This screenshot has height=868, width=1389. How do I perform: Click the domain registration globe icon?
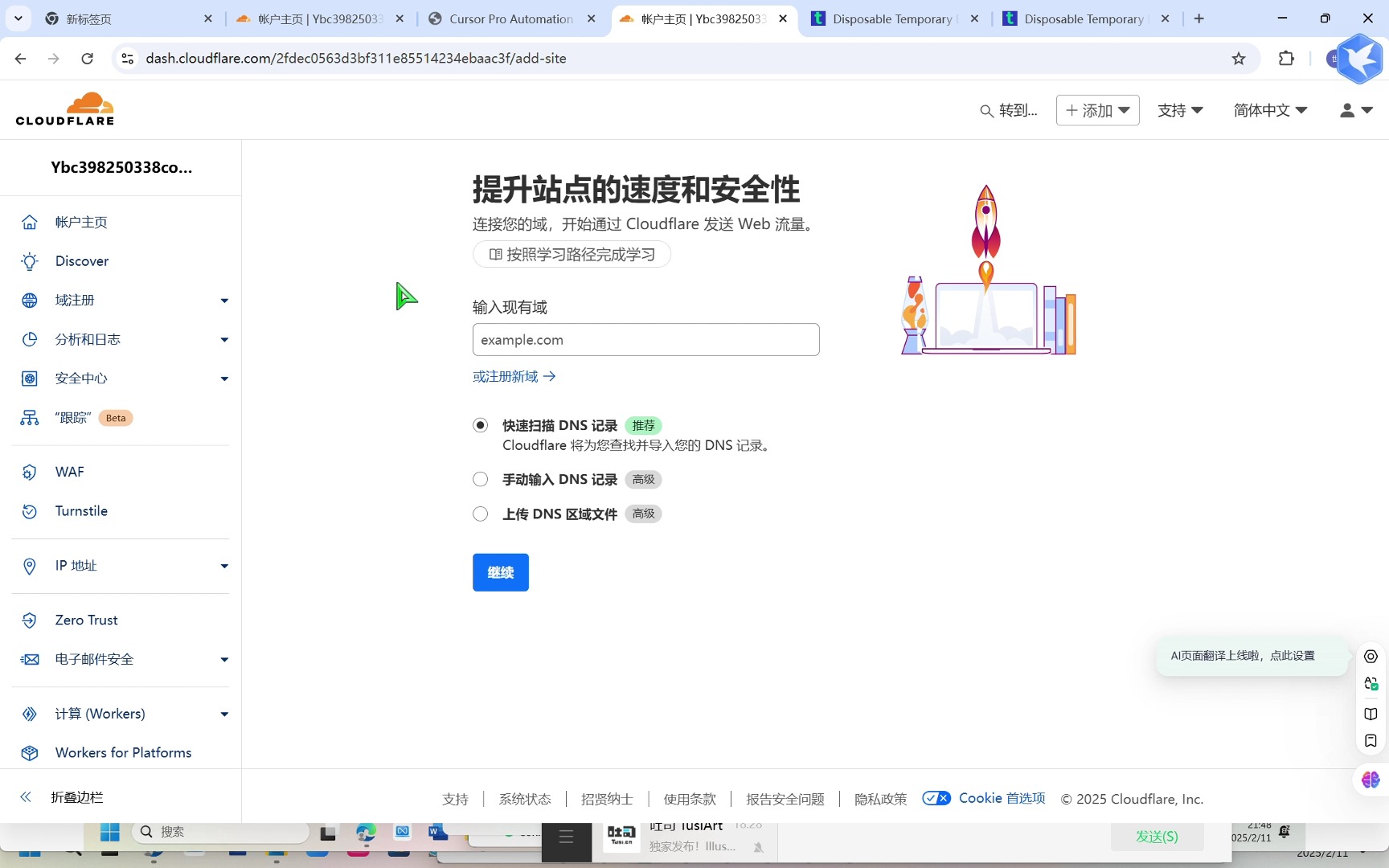pyautogui.click(x=30, y=301)
